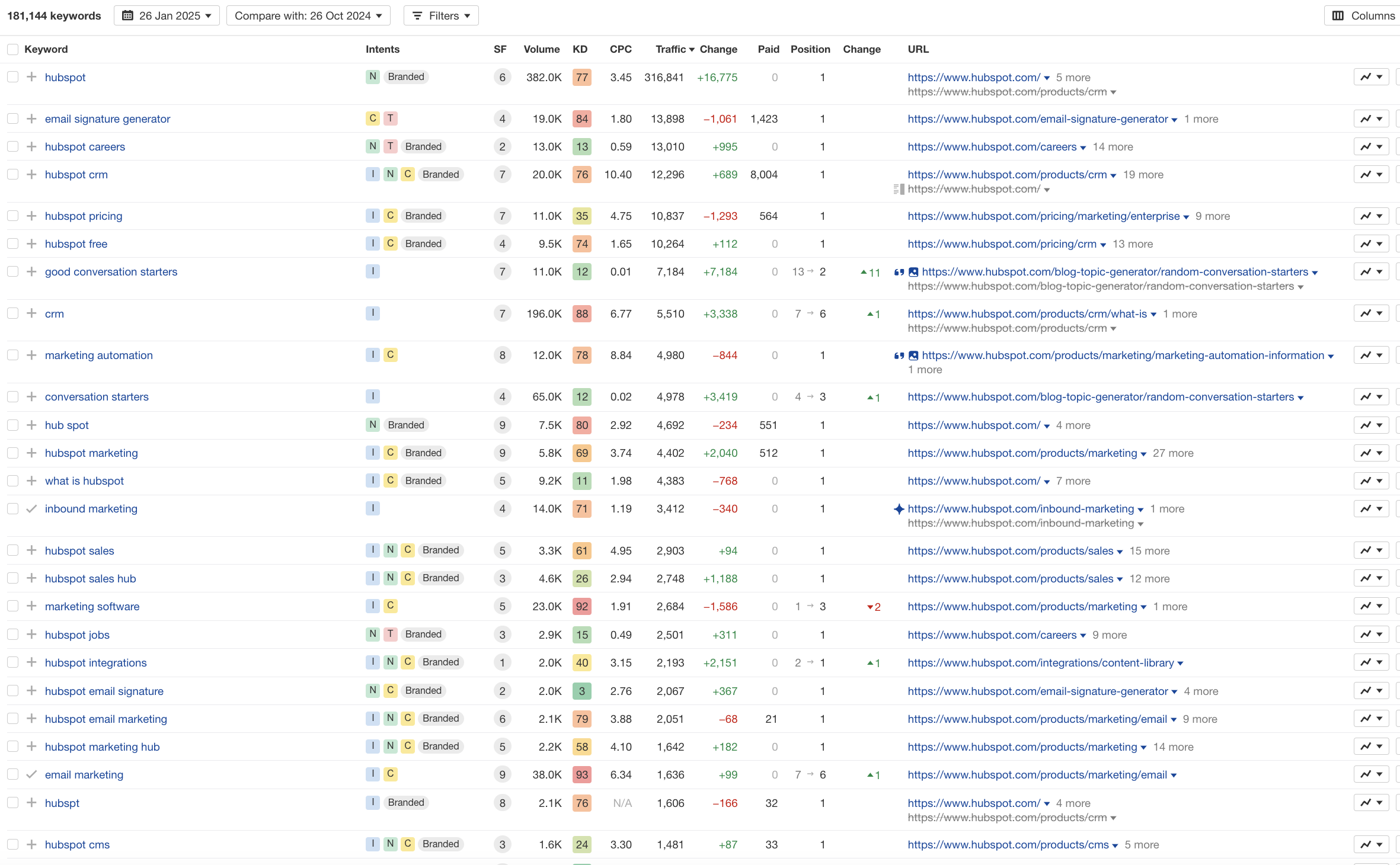Check the crm keyword row checkbox
1400x865 pixels.
click(x=12, y=313)
